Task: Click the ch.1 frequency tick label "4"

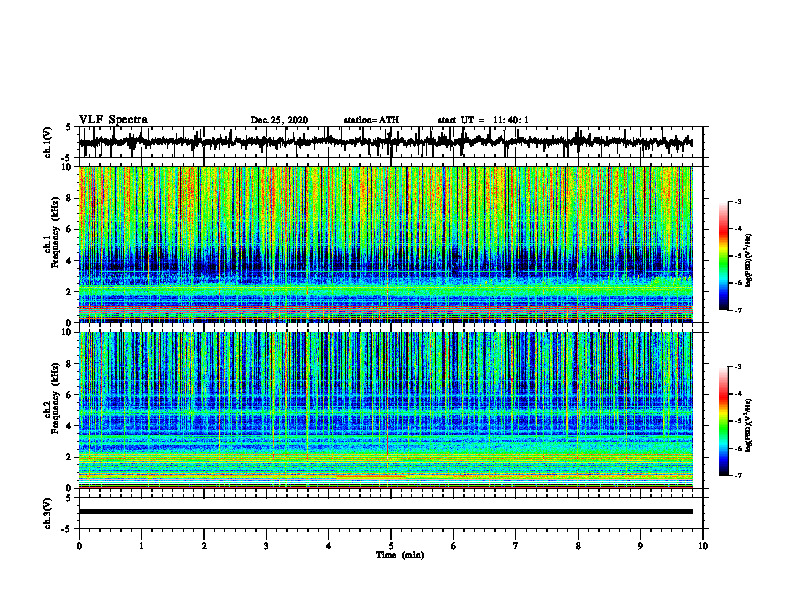Action: 70,261
